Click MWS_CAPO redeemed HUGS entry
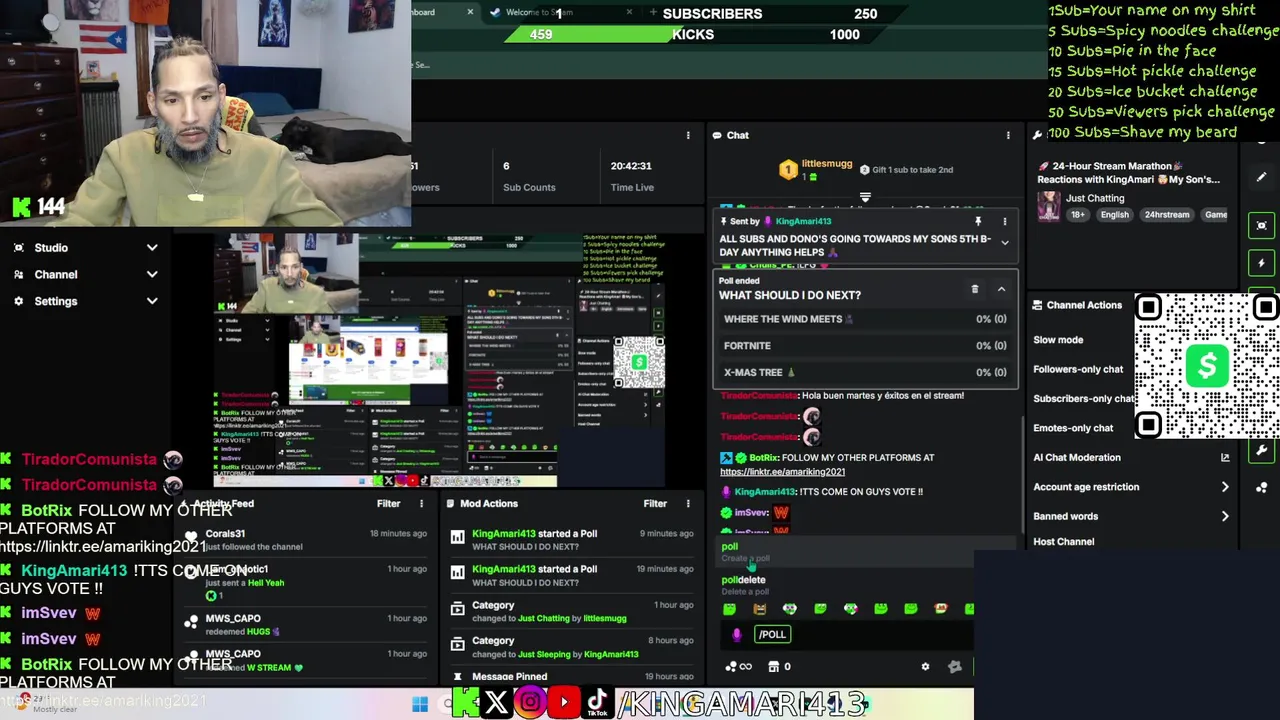The width and height of the screenshot is (1280, 720). click(305, 625)
